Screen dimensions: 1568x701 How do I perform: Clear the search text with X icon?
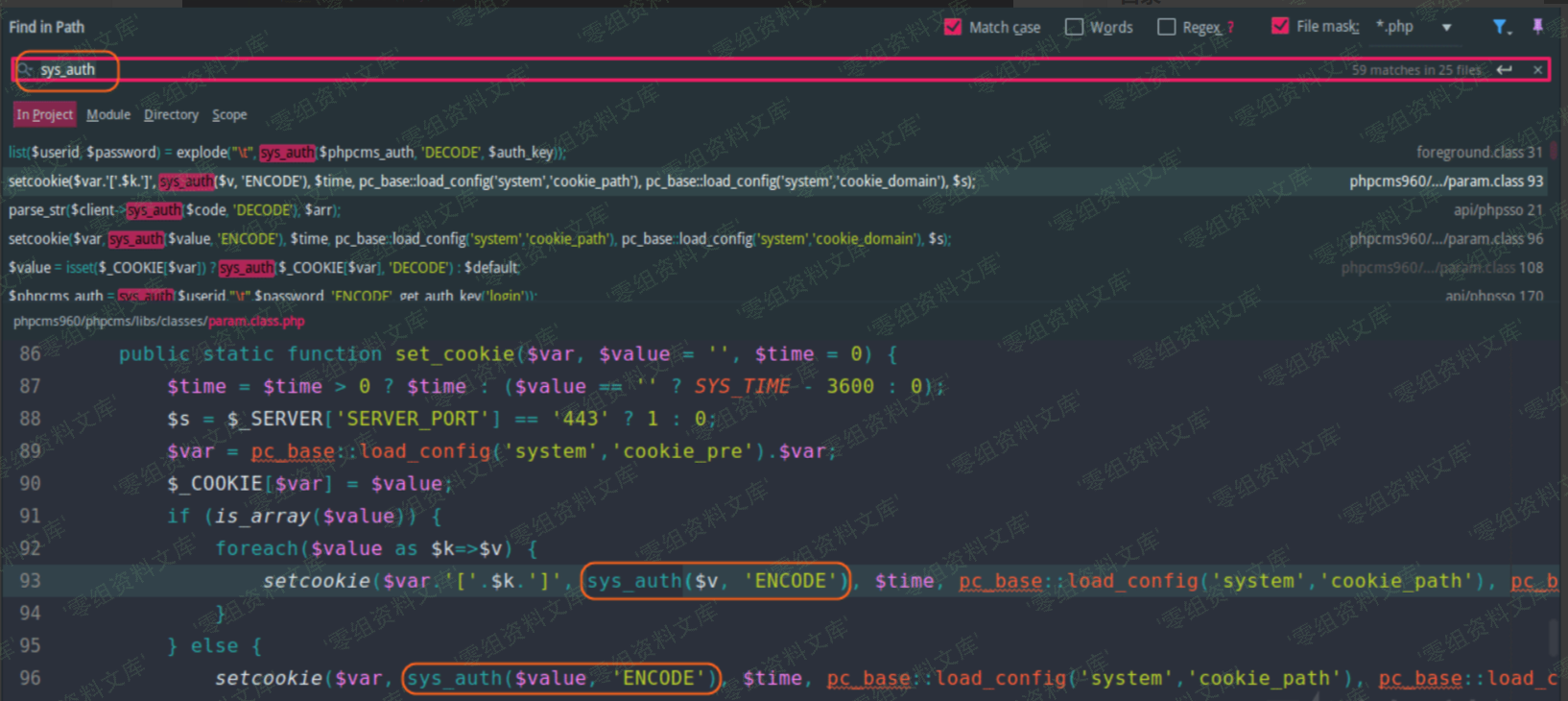click(x=1537, y=70)
